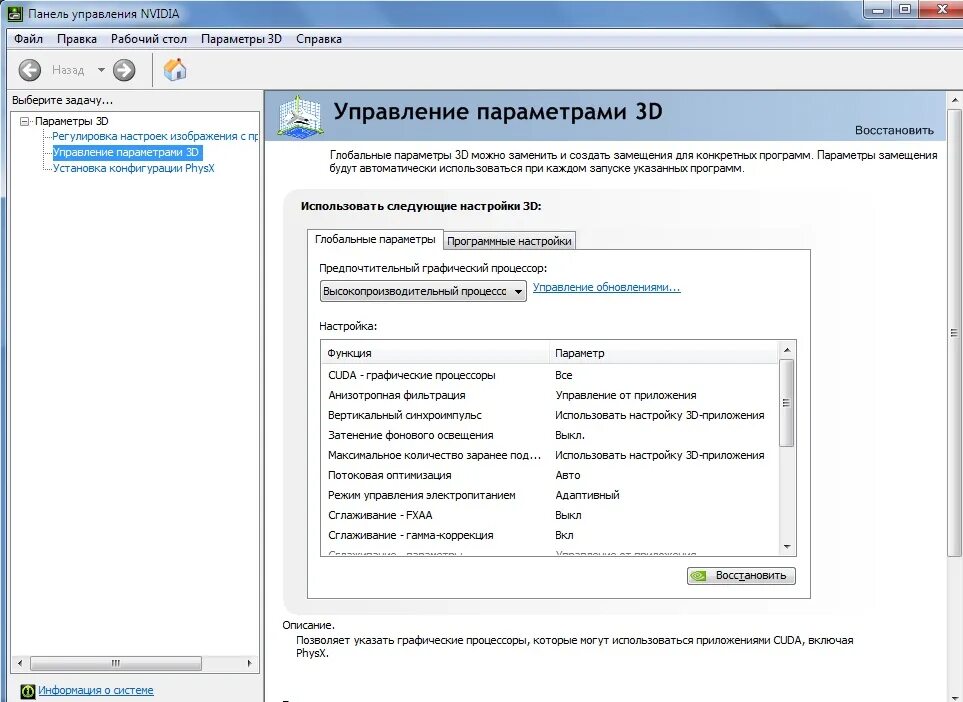Click Восстановить link in page header
963x702 pixels.
click(894, 130)
